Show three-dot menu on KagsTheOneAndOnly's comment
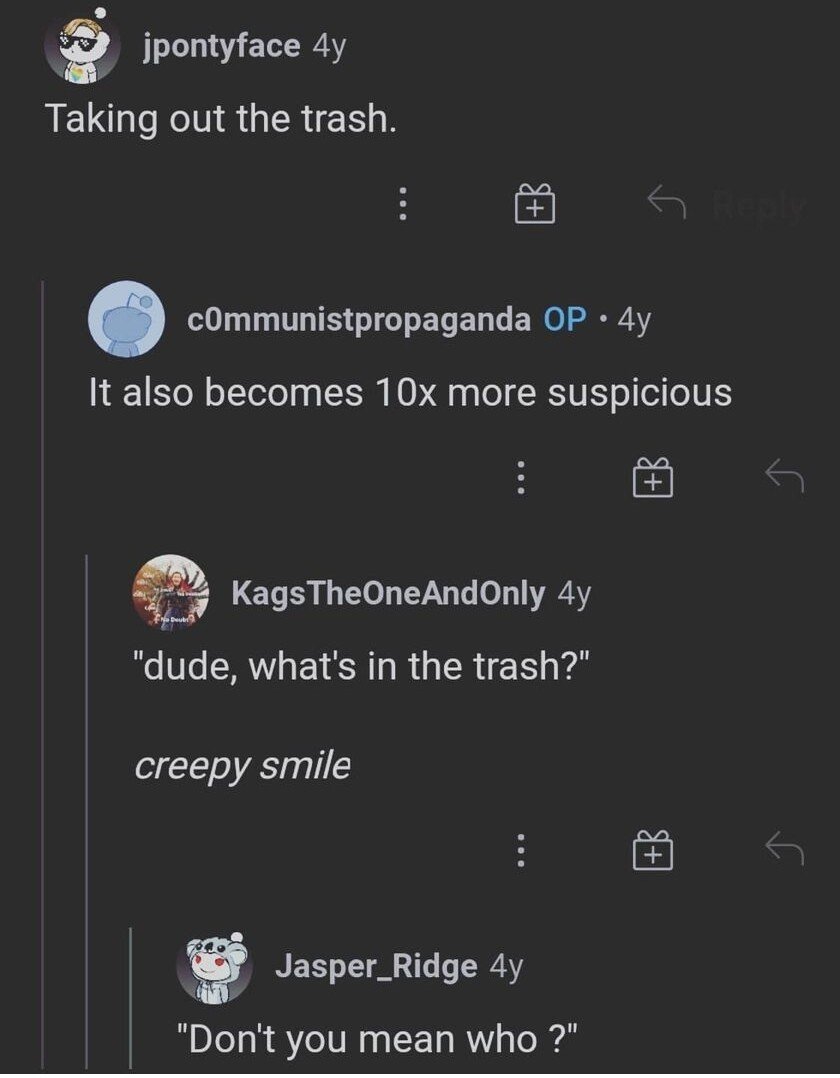 519,851
